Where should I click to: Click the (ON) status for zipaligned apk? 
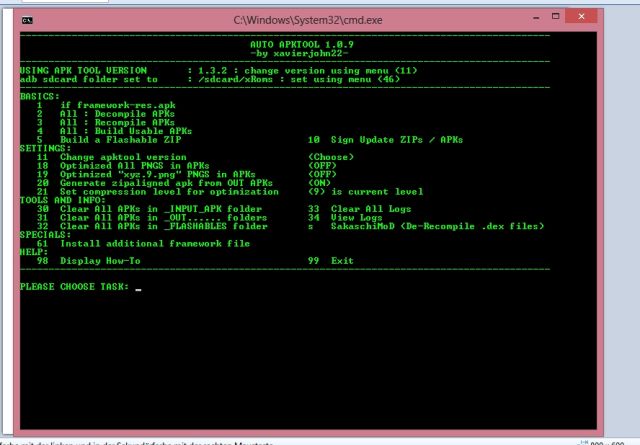pyautogui.click(x=320, y=183)
